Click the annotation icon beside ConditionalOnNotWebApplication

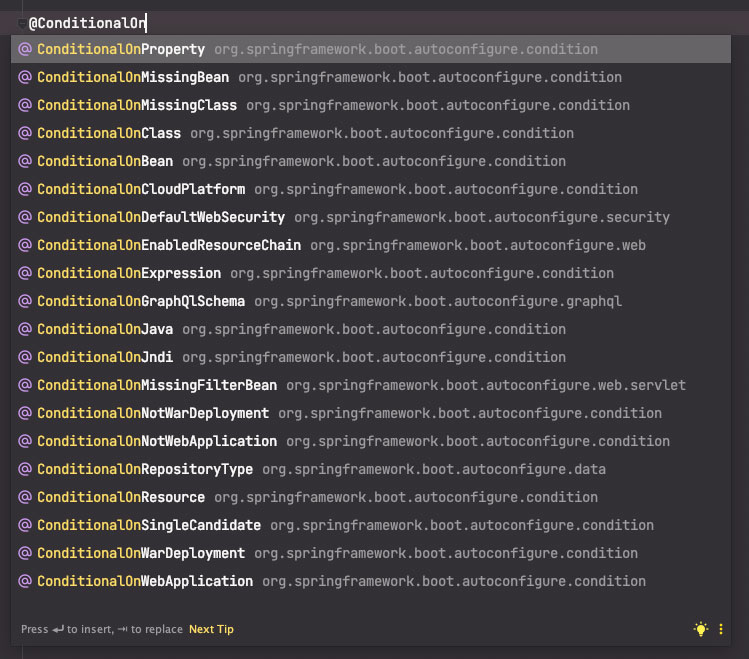(25, 441)
